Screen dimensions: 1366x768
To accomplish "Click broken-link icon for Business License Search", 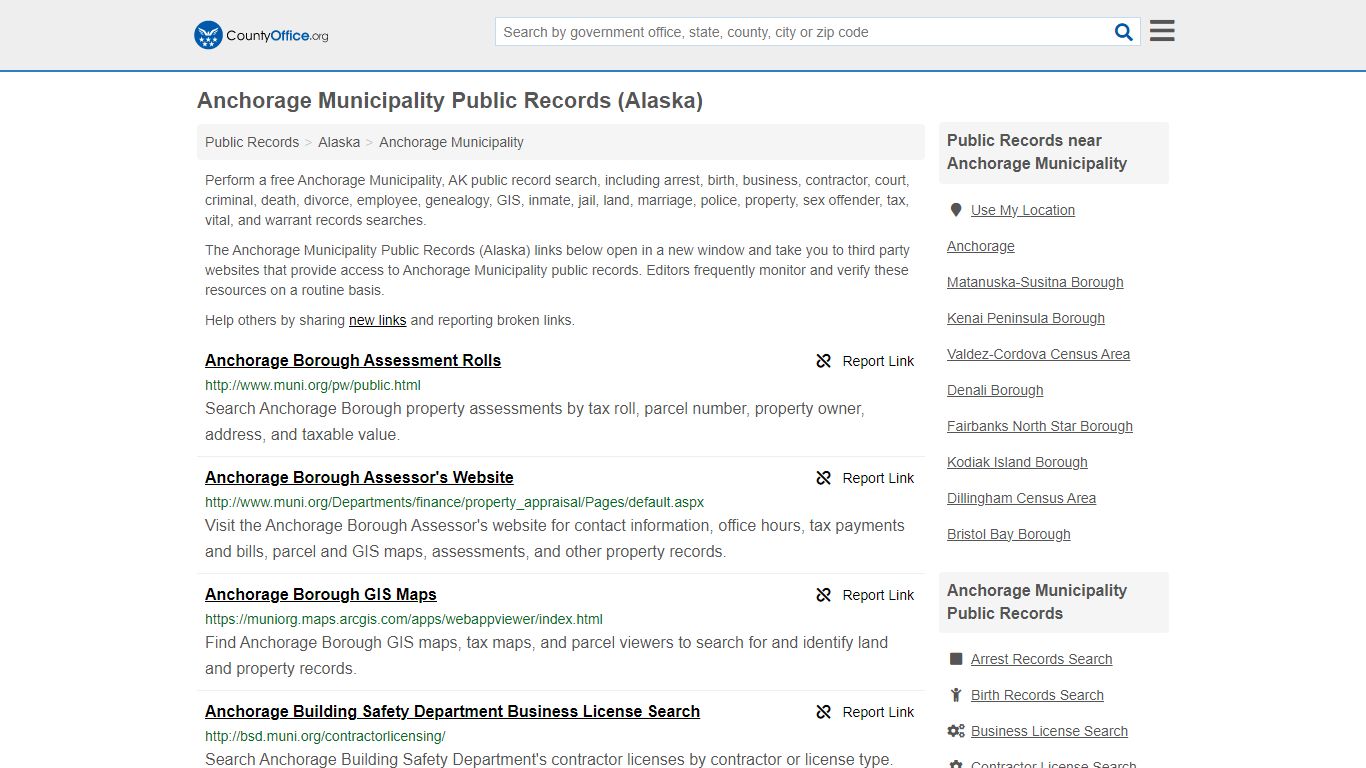I will (824, 712).
